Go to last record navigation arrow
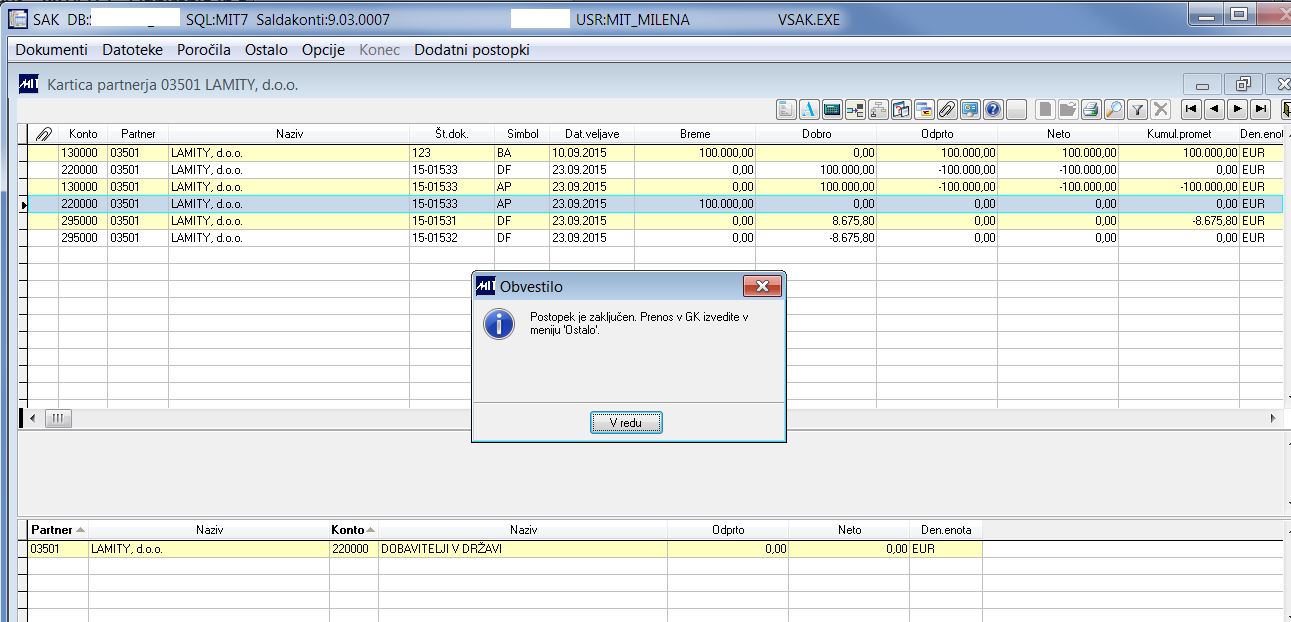1291x622 pixels. (x=1260, y=109)
